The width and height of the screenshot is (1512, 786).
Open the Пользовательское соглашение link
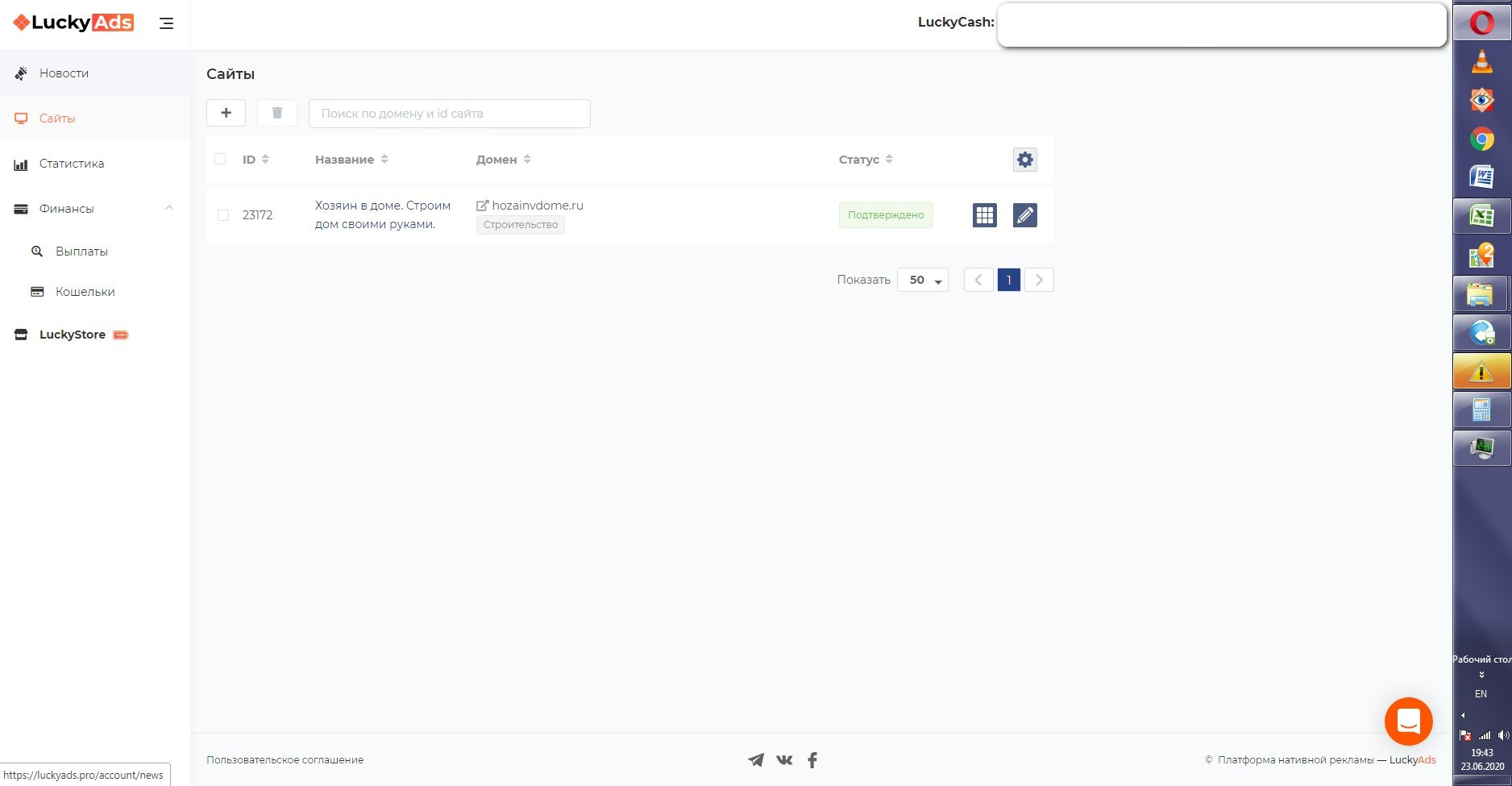click(285, 760)
